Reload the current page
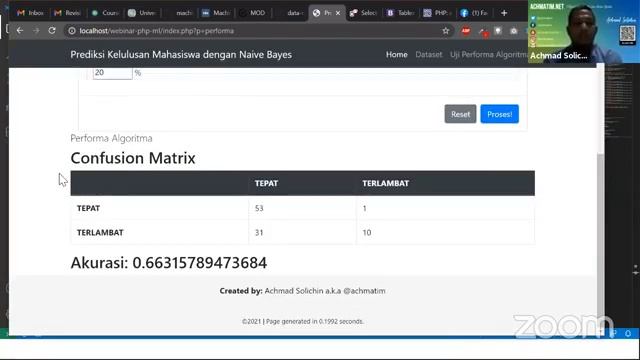 [52, 31]
